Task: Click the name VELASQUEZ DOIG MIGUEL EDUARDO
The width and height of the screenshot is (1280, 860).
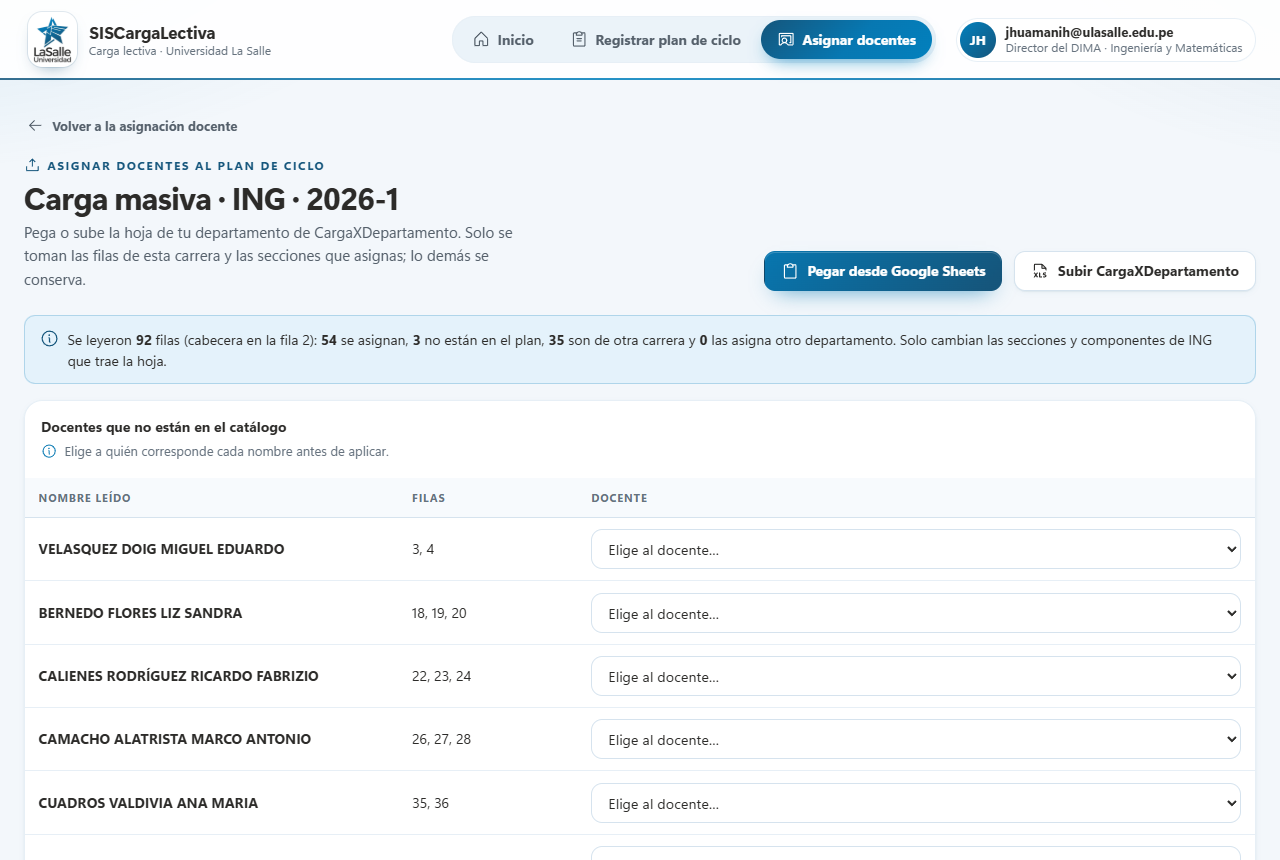Action: [x=161, y=549]
